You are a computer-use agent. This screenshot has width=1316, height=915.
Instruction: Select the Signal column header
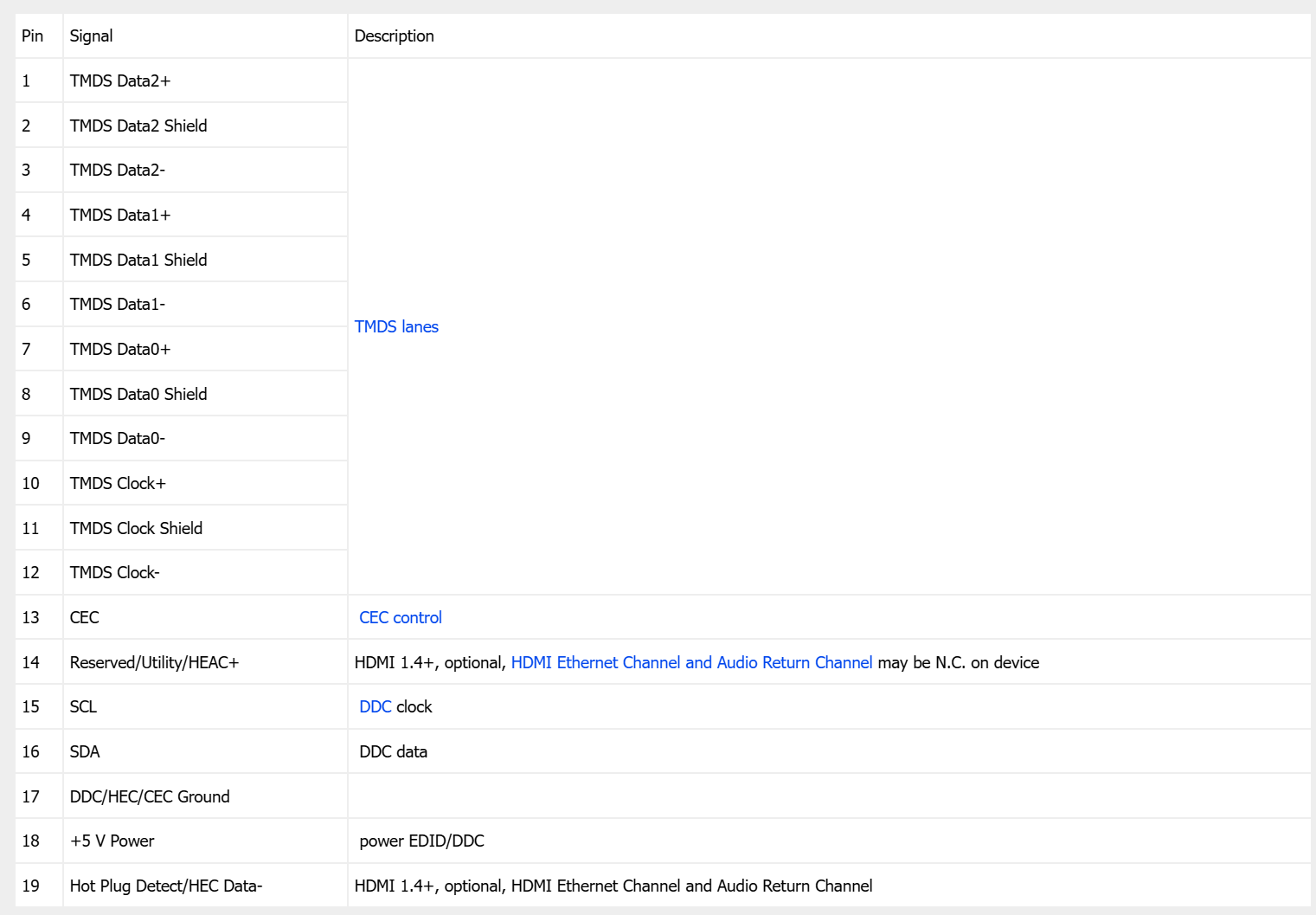pyautogui.click(x=91, y=35)
